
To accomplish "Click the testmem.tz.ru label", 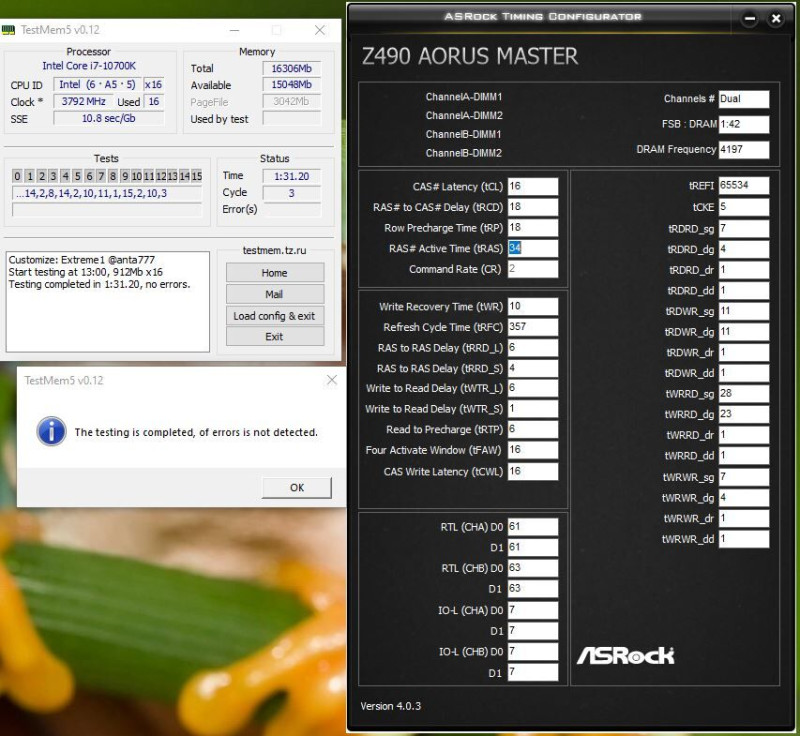I will click(274, 250).
